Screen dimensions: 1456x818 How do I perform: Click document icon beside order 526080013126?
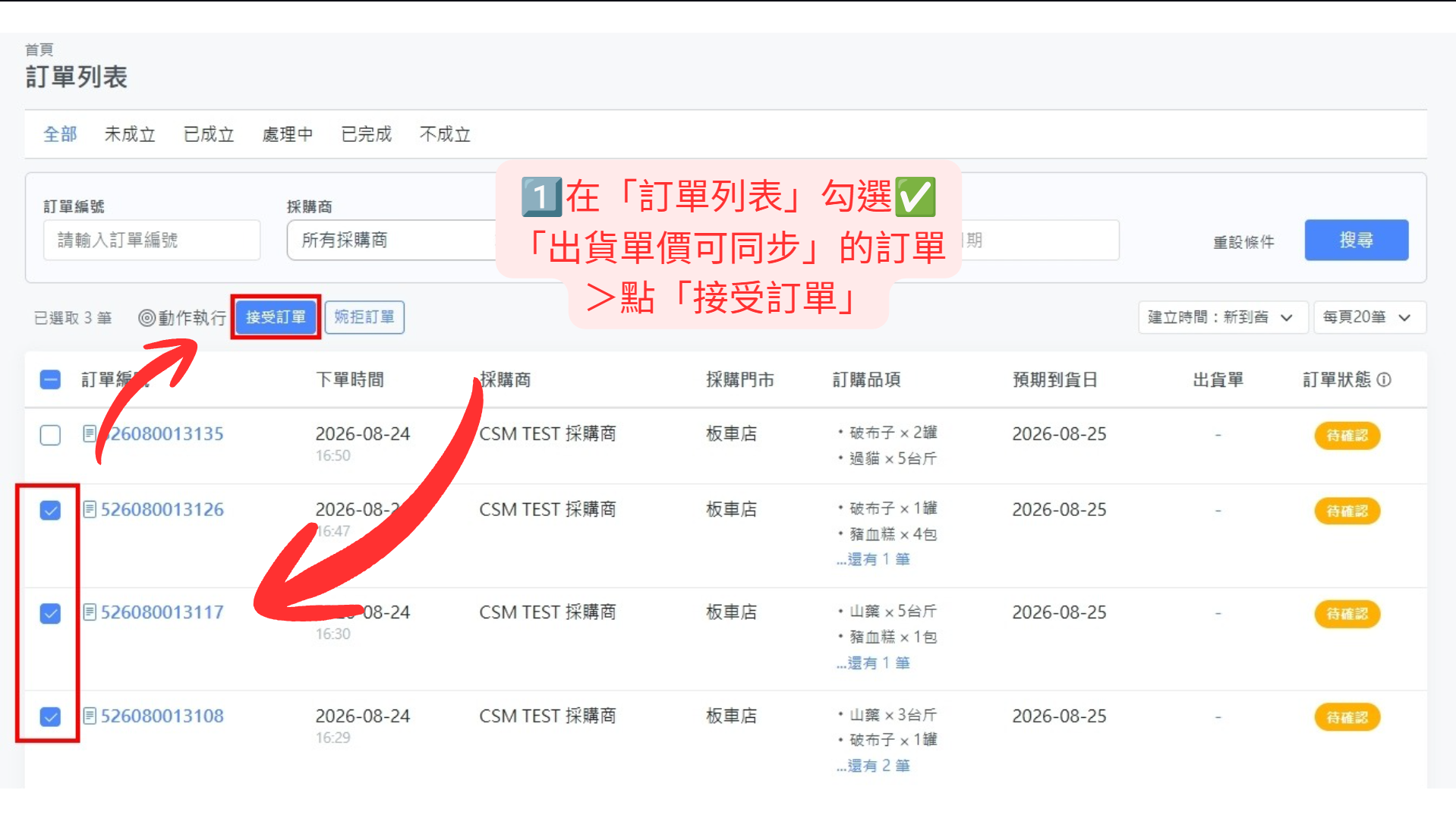tap(90, 509)
